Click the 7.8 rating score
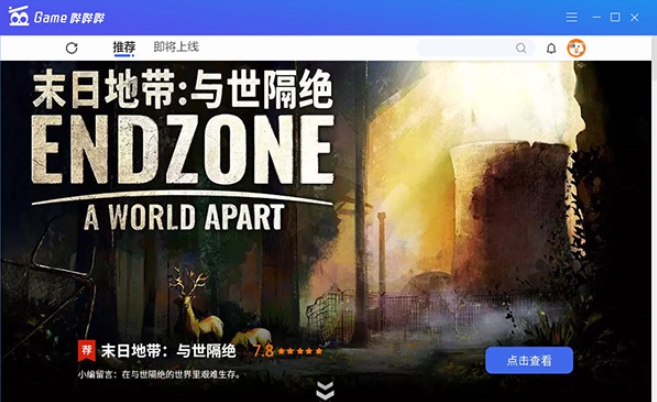Screen dimensions: 657x402 pyautogui.click(x=263, y=351)
